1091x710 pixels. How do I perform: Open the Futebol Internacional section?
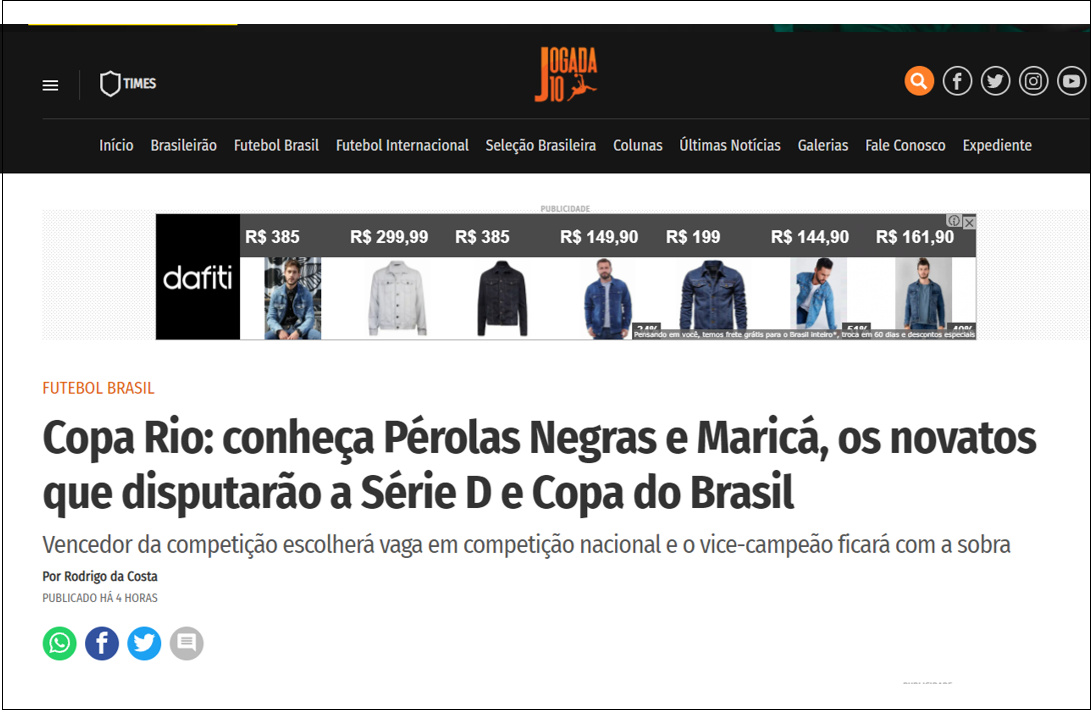pos(402,145)
